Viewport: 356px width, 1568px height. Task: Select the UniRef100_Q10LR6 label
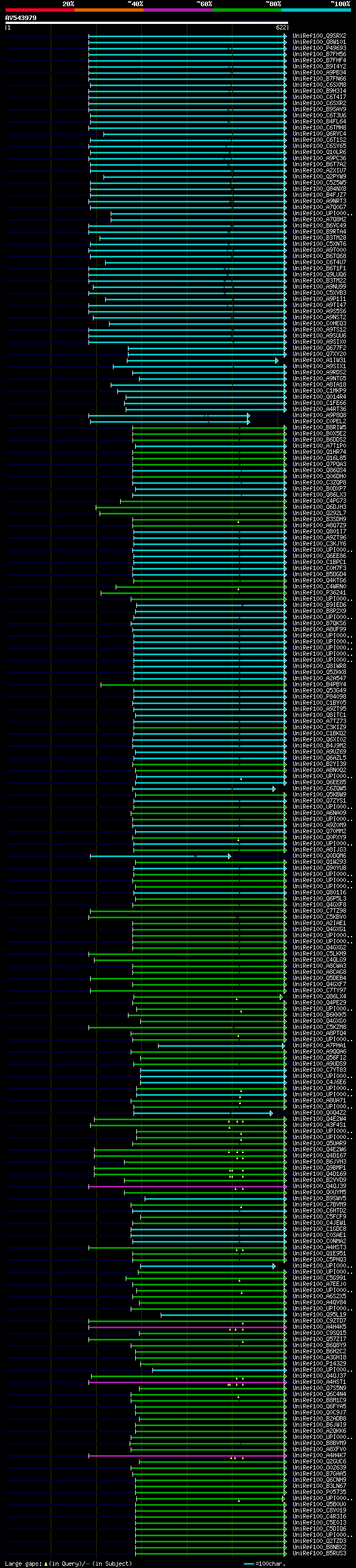pos(319,152)
